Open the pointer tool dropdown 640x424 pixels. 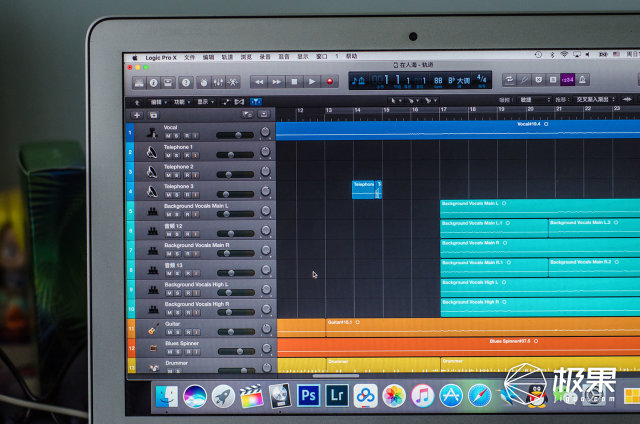click(x=396, y=100)
